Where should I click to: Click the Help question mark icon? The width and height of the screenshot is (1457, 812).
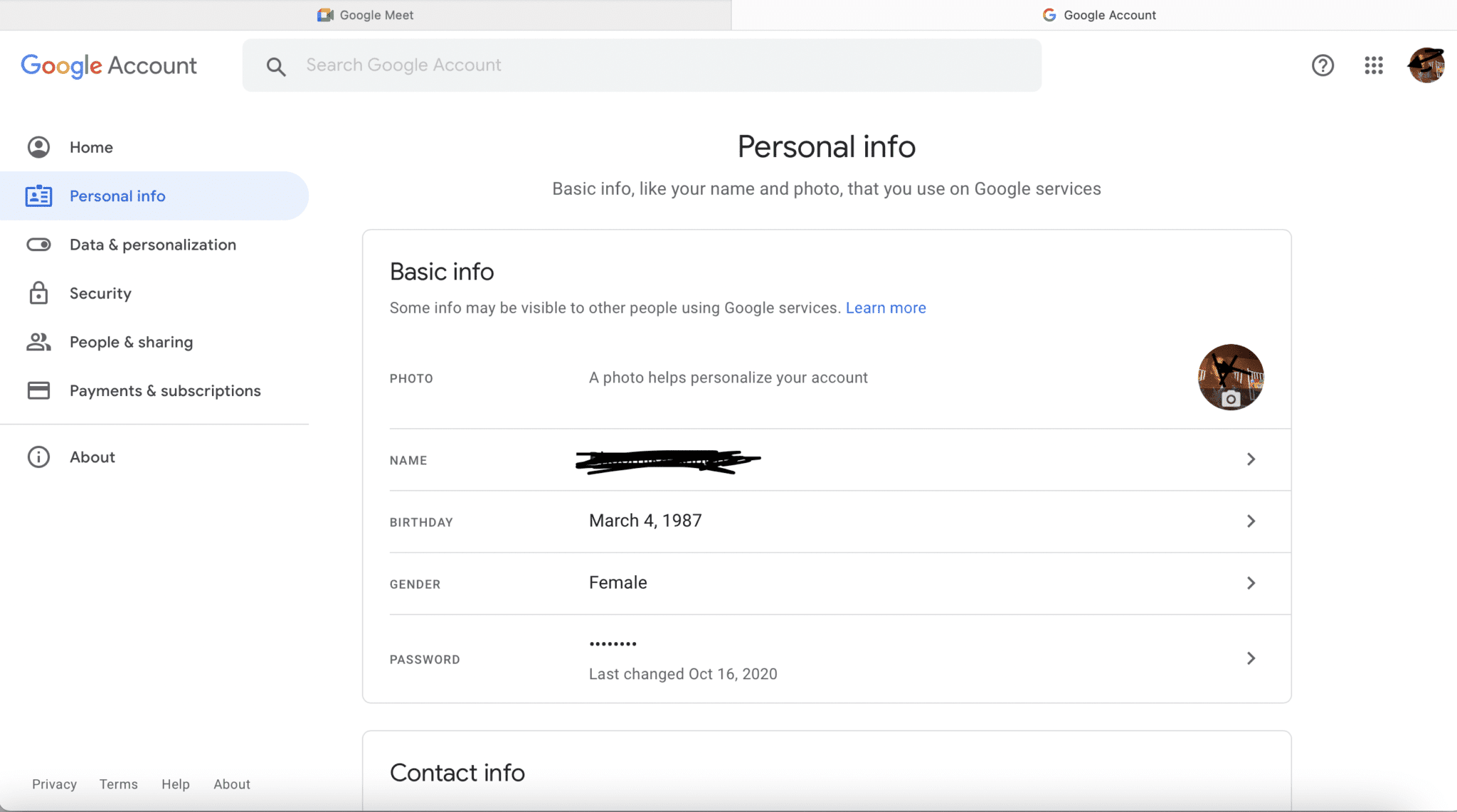[x=1323, y=65]
